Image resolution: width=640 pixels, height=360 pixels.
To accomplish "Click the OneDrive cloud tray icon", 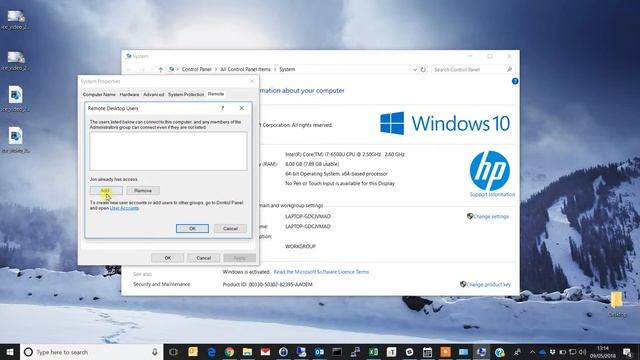I will coord(542,352).
